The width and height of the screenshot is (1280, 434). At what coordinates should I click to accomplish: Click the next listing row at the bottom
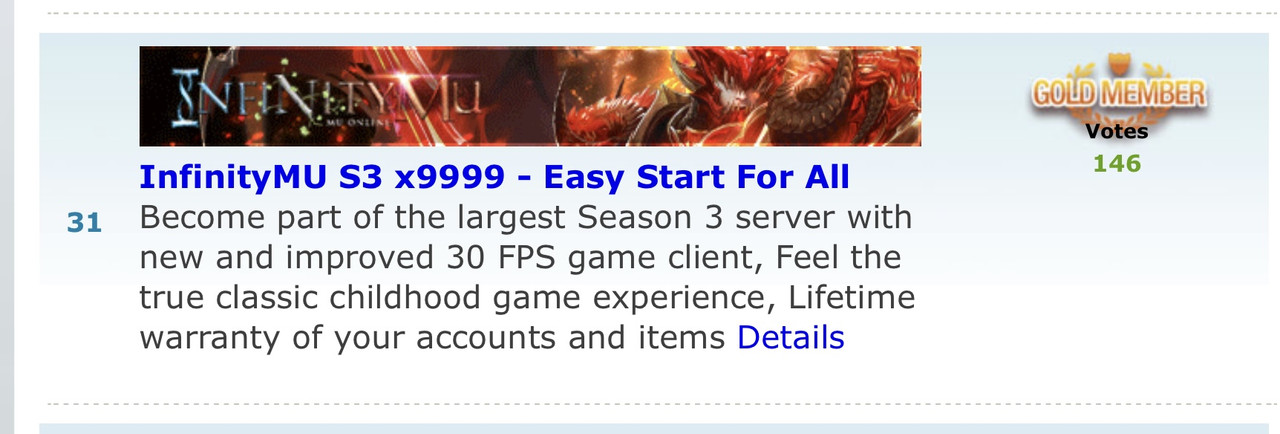click(x=660, y=428)
